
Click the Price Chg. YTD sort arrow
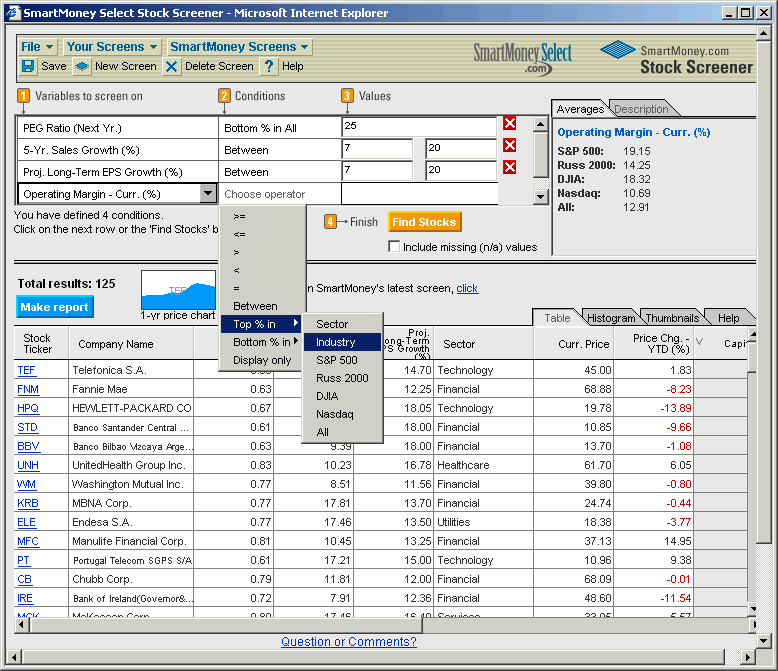tap(699, 342)
